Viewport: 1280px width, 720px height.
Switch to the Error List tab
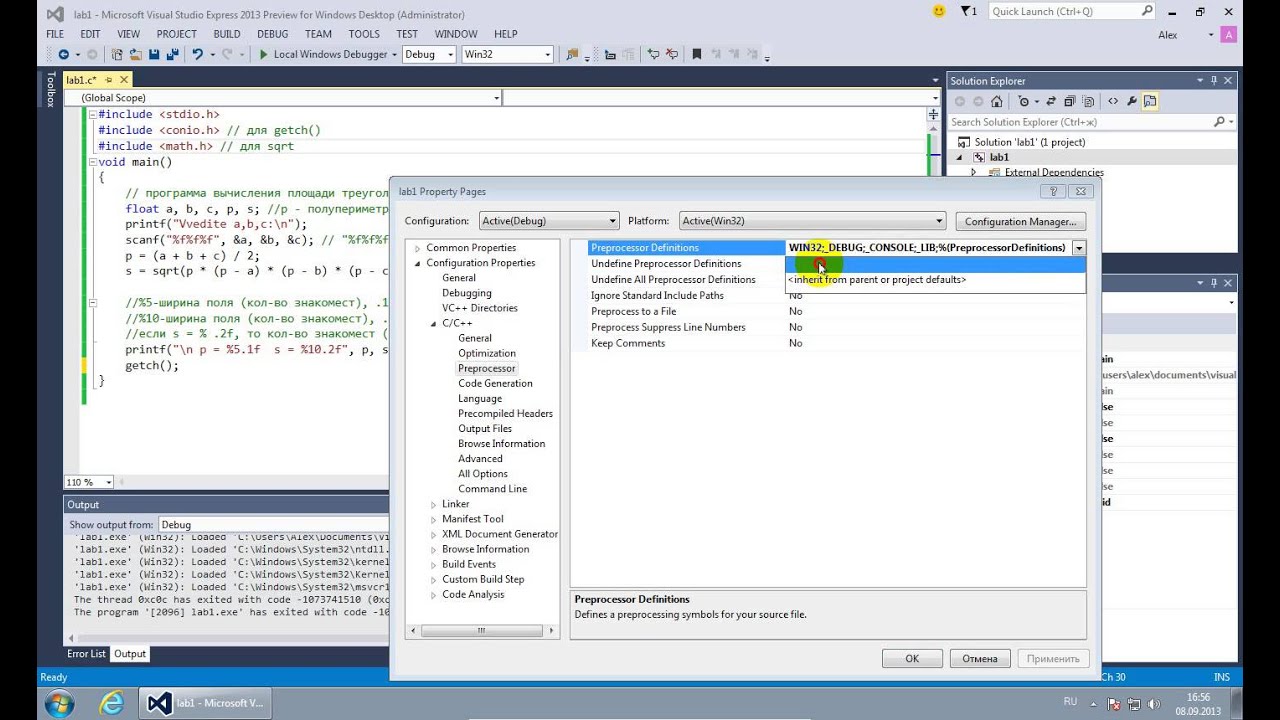point(86,654)
